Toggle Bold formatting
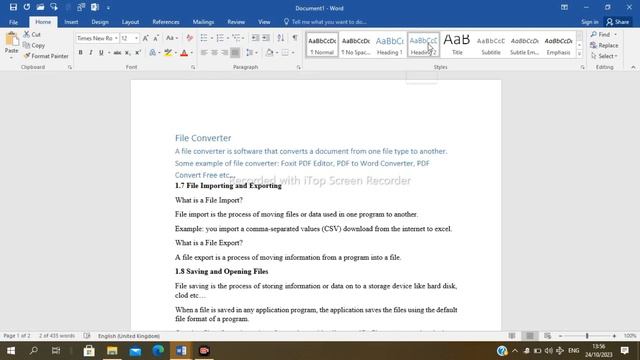Viewport: 640px width, 360px height. tap(80, 53)
